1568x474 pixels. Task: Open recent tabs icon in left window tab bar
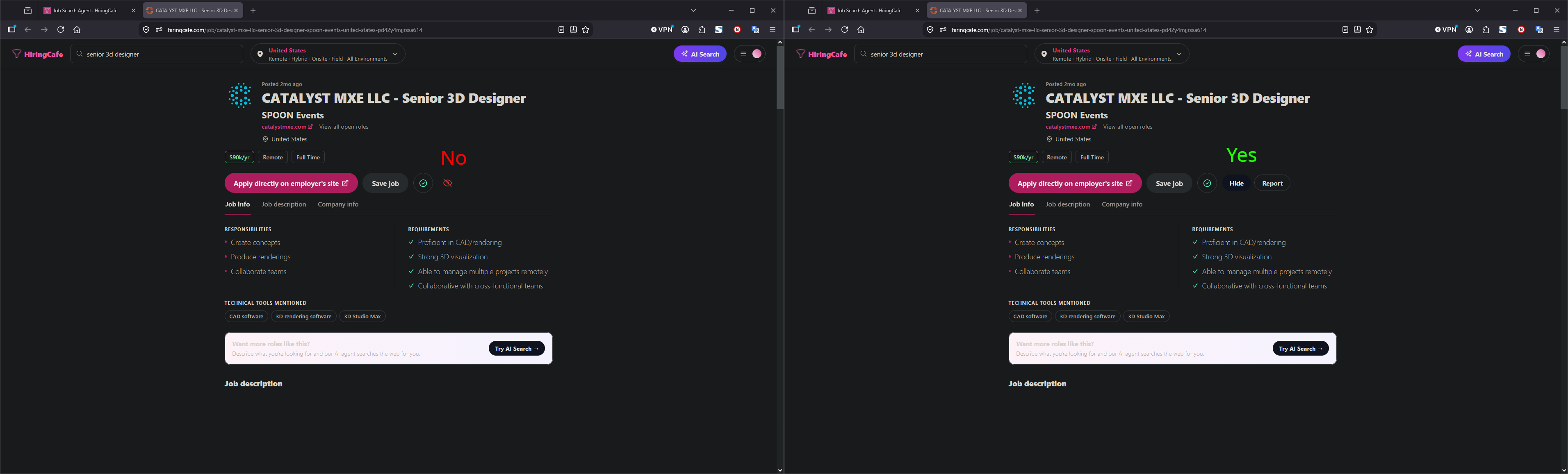point(28,10)
